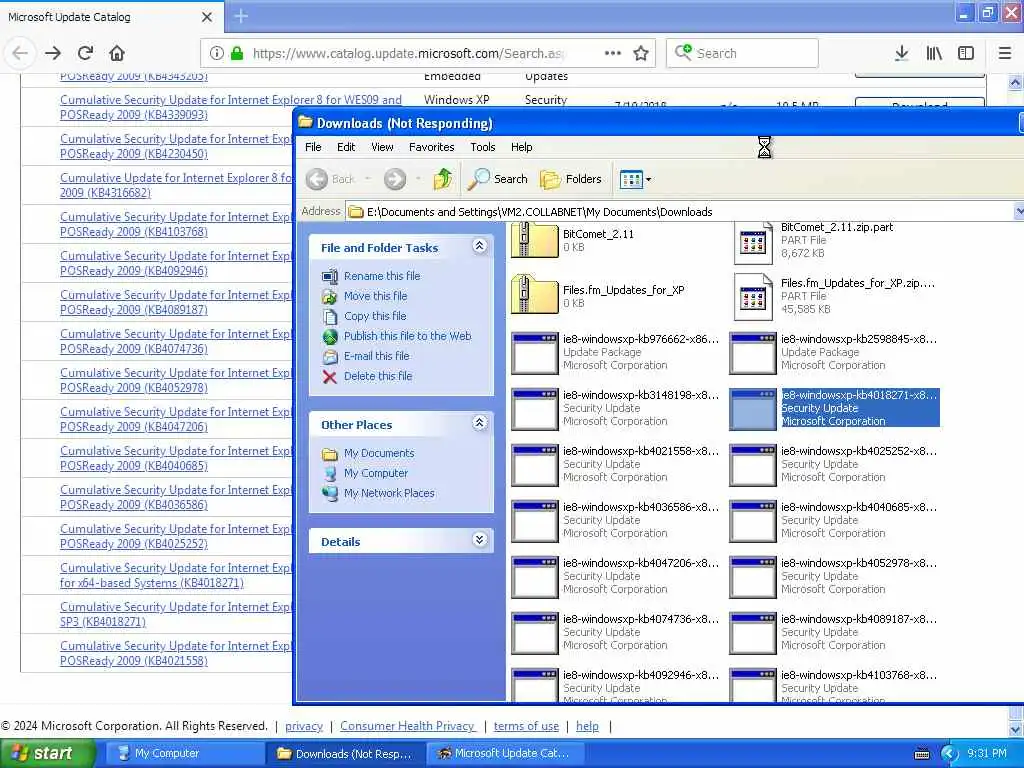
Task: Click the Explorer Address path field
Action: coord(678,212)
